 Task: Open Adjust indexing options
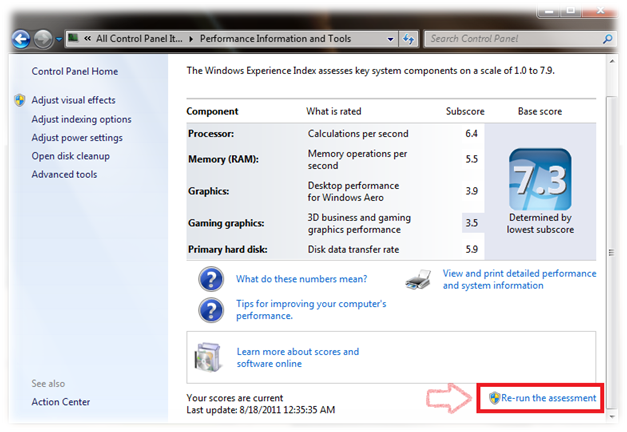pyautogui.click(x=82, y=119)
